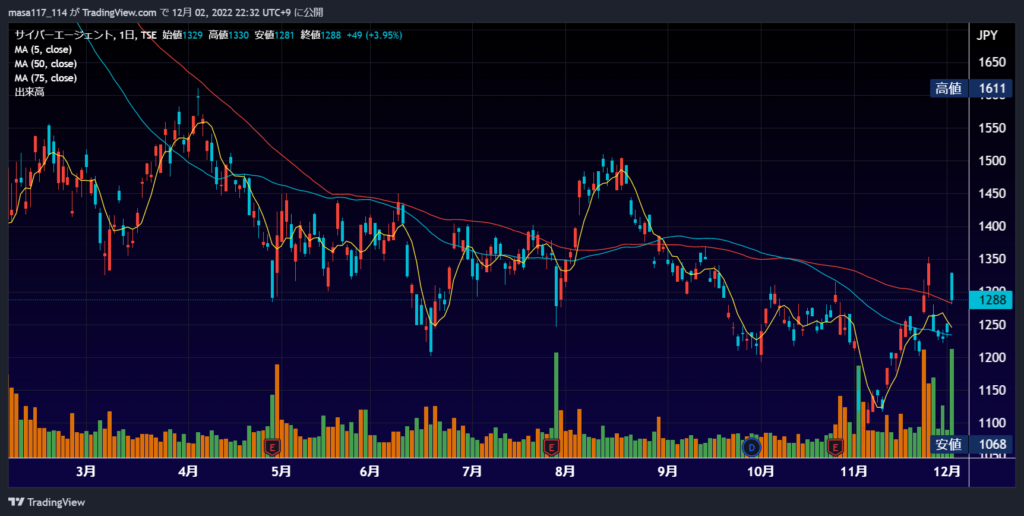Open the TradingView logo at bottom left
The width and height of the screenshot is (1024, 516).
tap(46, 502)
